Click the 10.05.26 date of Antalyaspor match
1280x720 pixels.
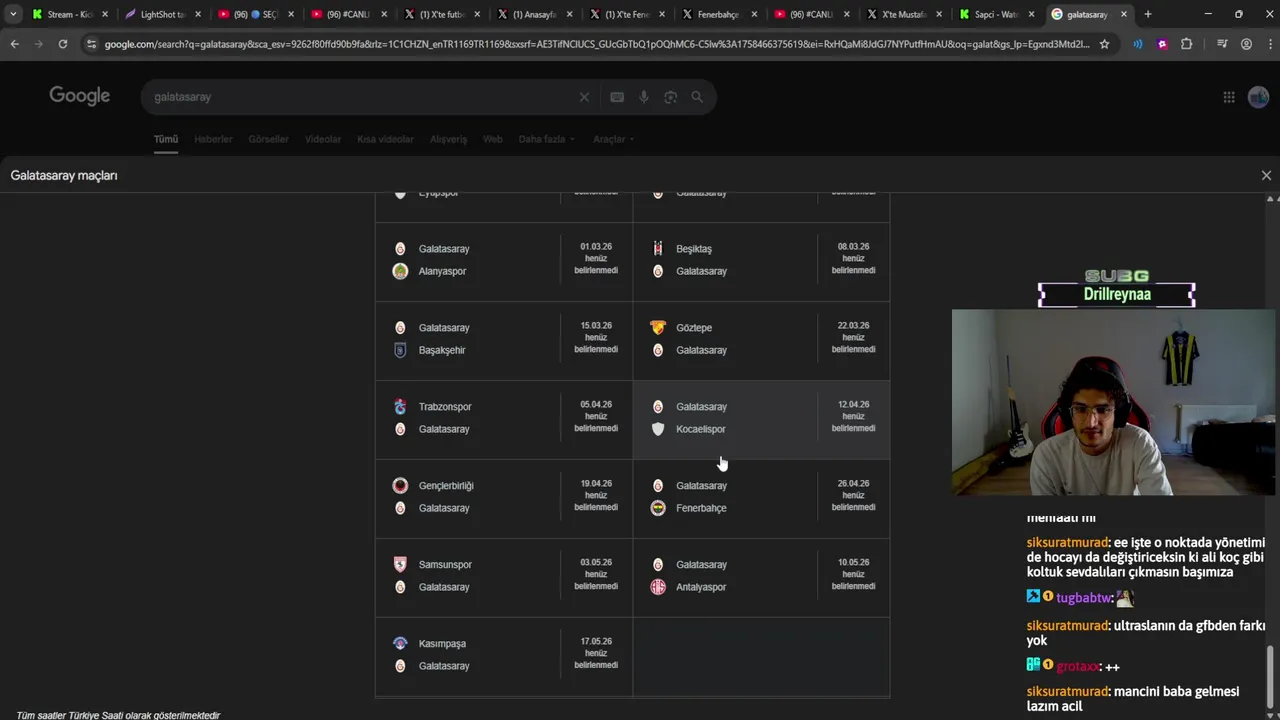(x=853, y=562)
